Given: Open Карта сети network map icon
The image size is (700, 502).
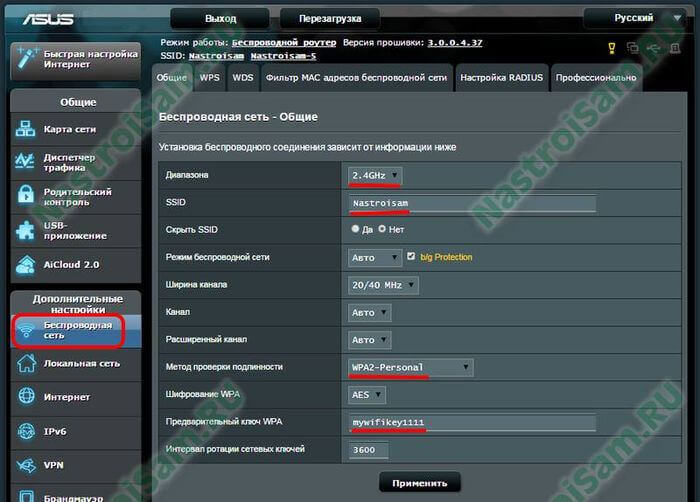Looking at the screenshot, I should point(25,129).
